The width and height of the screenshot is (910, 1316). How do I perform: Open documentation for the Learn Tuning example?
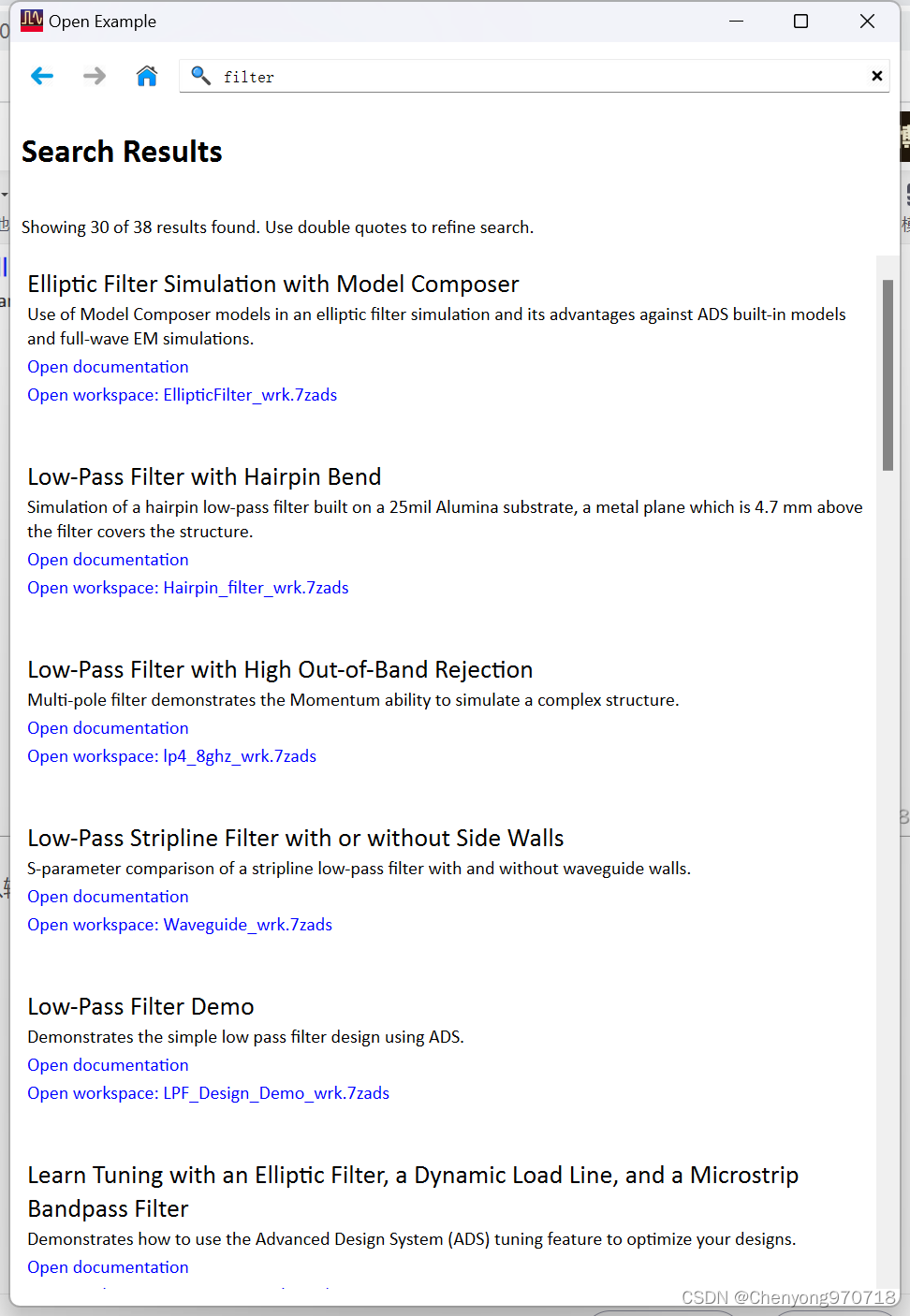point(107,1266)
